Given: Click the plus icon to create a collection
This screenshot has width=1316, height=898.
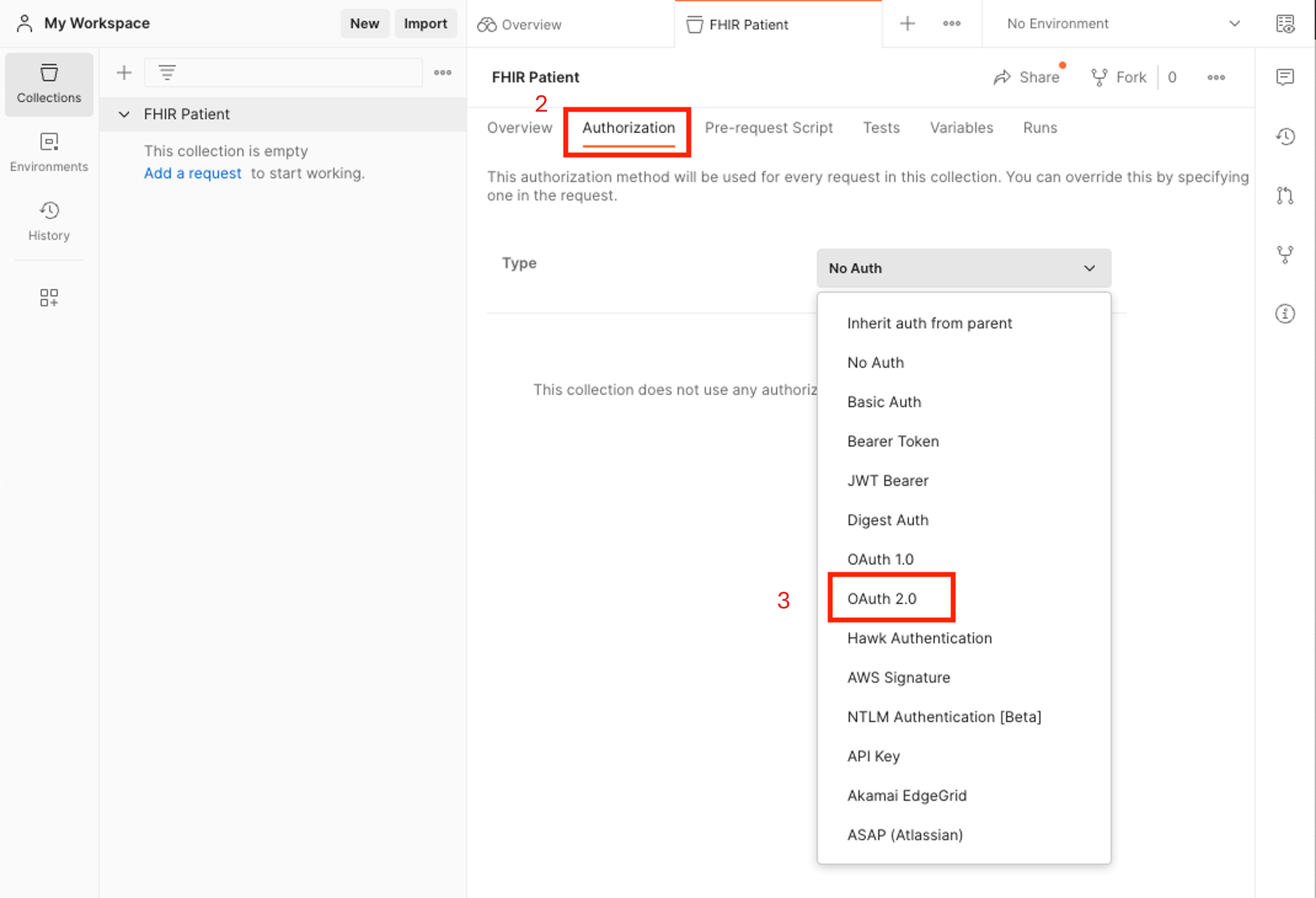Looking at the screenshot, I should (x=124, y=73).
